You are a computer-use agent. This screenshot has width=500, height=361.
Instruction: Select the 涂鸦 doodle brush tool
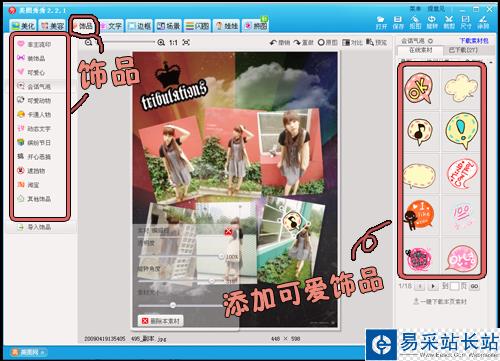pyautogui.click(x=483, y=23)
